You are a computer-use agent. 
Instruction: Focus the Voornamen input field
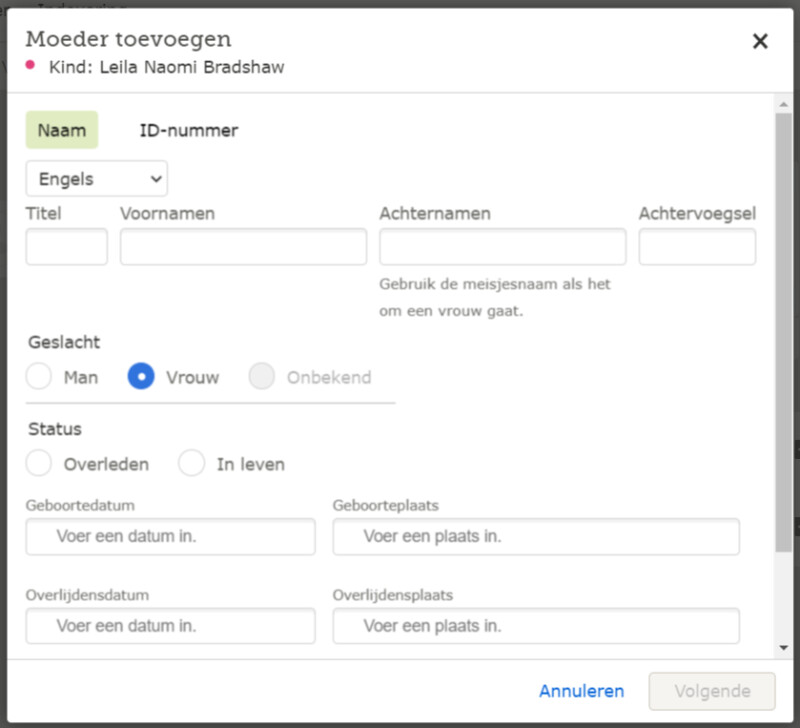coord(243,247)
